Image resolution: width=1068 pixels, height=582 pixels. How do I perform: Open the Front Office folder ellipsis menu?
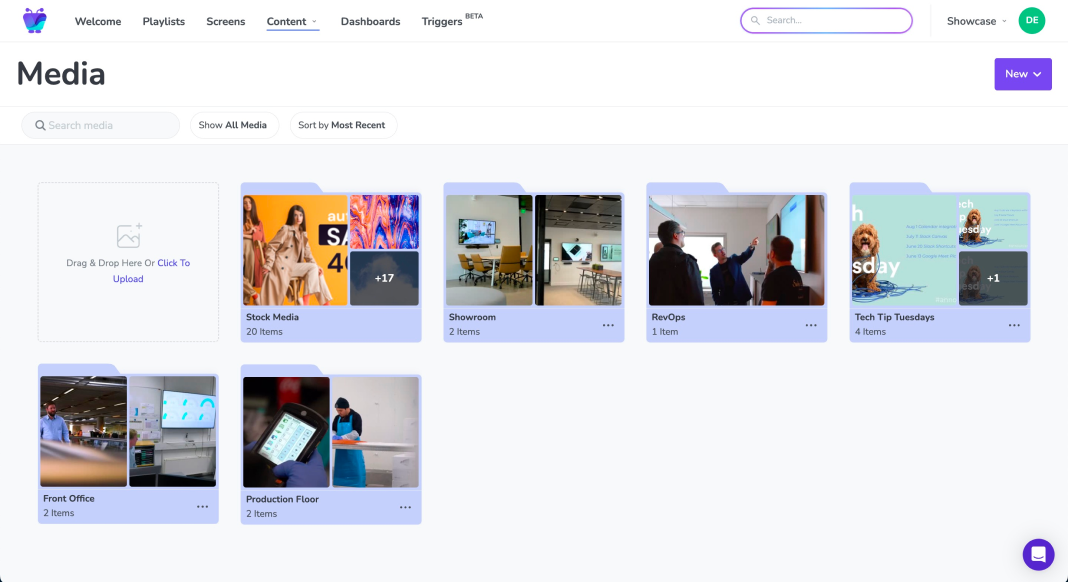click(x=201, y=507)
